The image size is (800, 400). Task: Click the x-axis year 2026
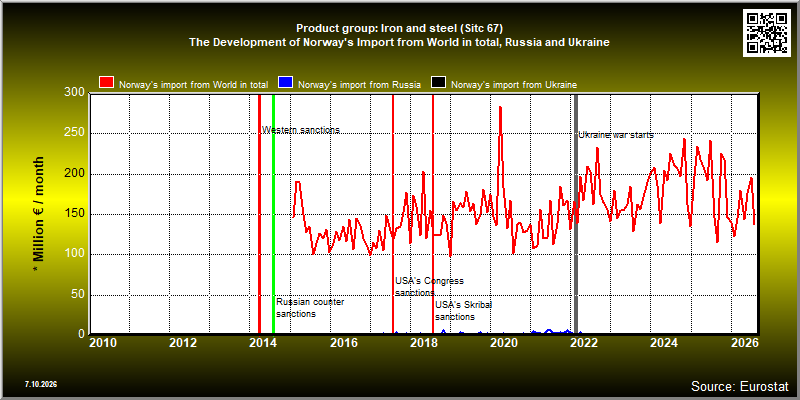point(744,343)
